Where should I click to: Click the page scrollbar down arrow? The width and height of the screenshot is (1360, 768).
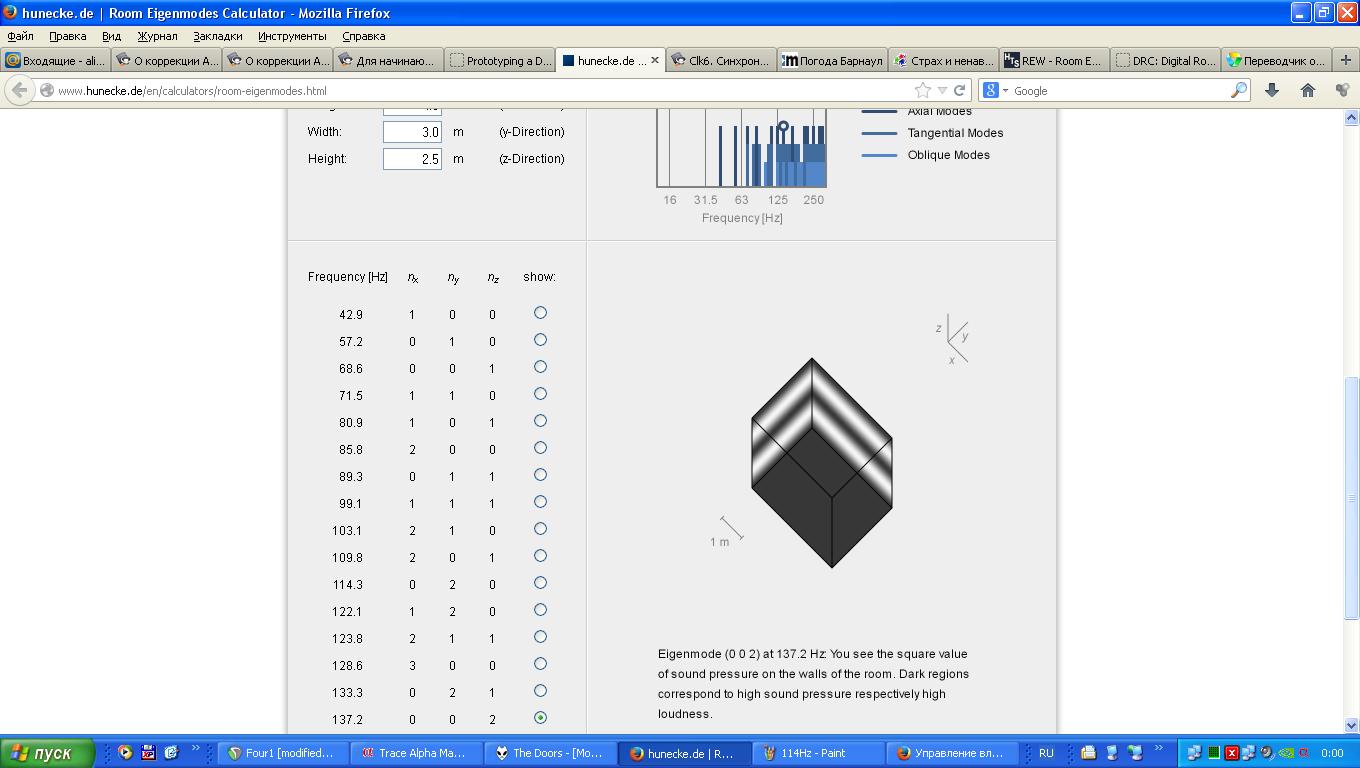1351,725
